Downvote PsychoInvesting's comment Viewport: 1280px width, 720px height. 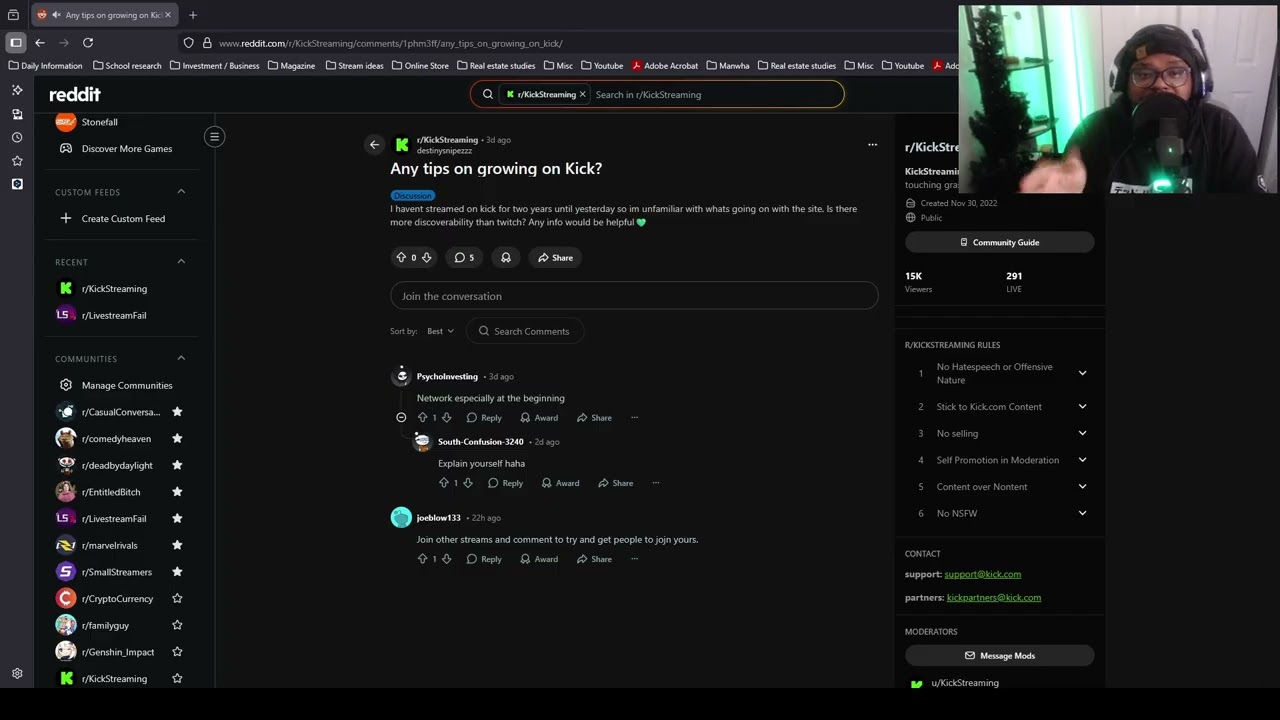click(446, 418)
